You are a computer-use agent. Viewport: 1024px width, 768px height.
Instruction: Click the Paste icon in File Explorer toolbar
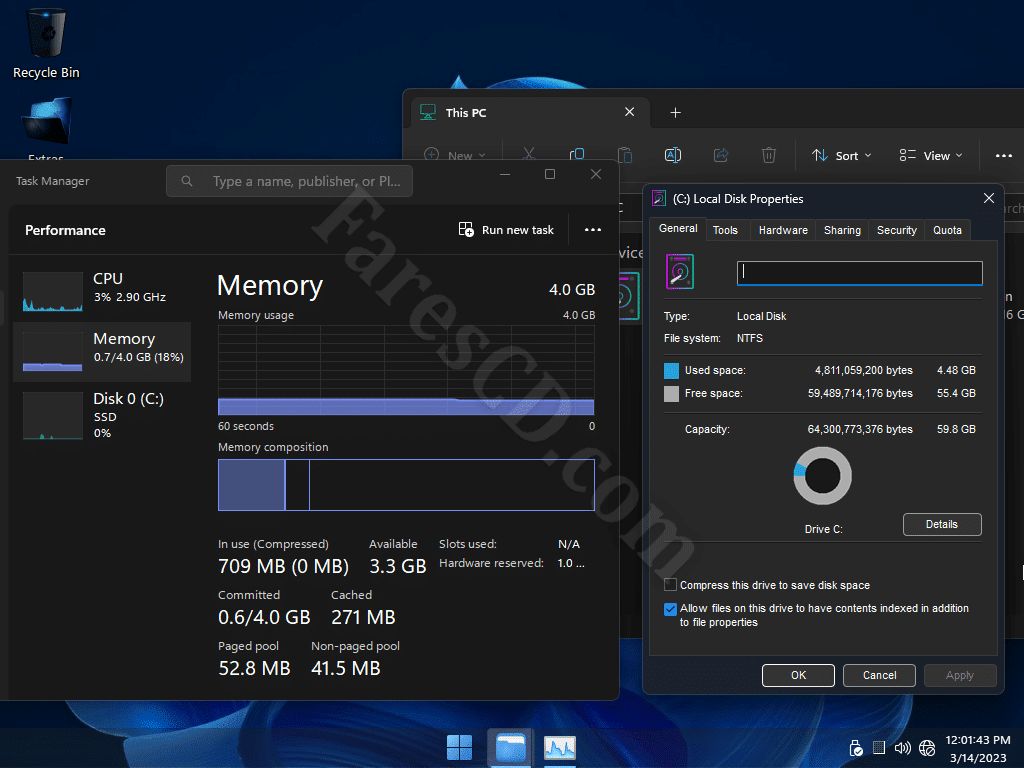pyautogui.click(x=625, y=155)
